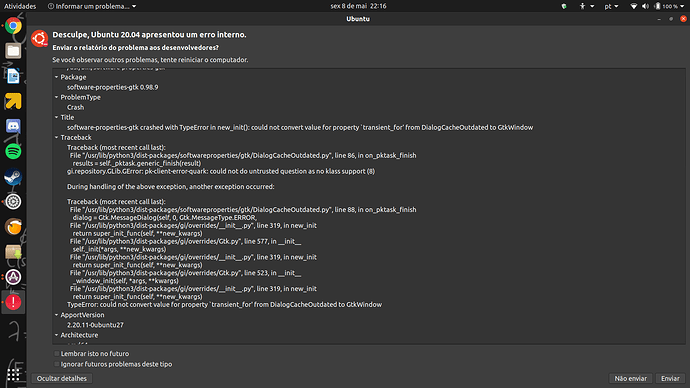Open Google Chrome from the dock

pos(13,26)
